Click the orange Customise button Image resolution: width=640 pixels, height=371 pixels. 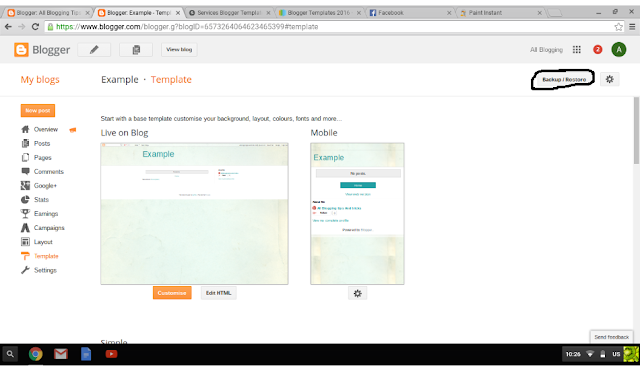click(x=172, y=293)
